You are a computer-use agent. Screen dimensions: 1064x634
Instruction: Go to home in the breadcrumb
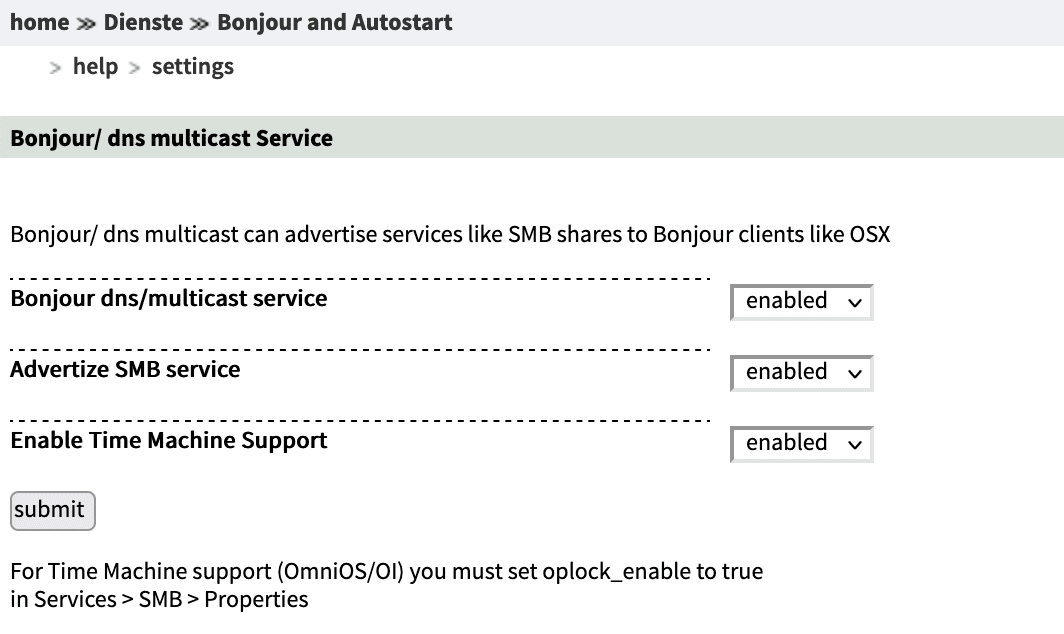click(40, 22)
